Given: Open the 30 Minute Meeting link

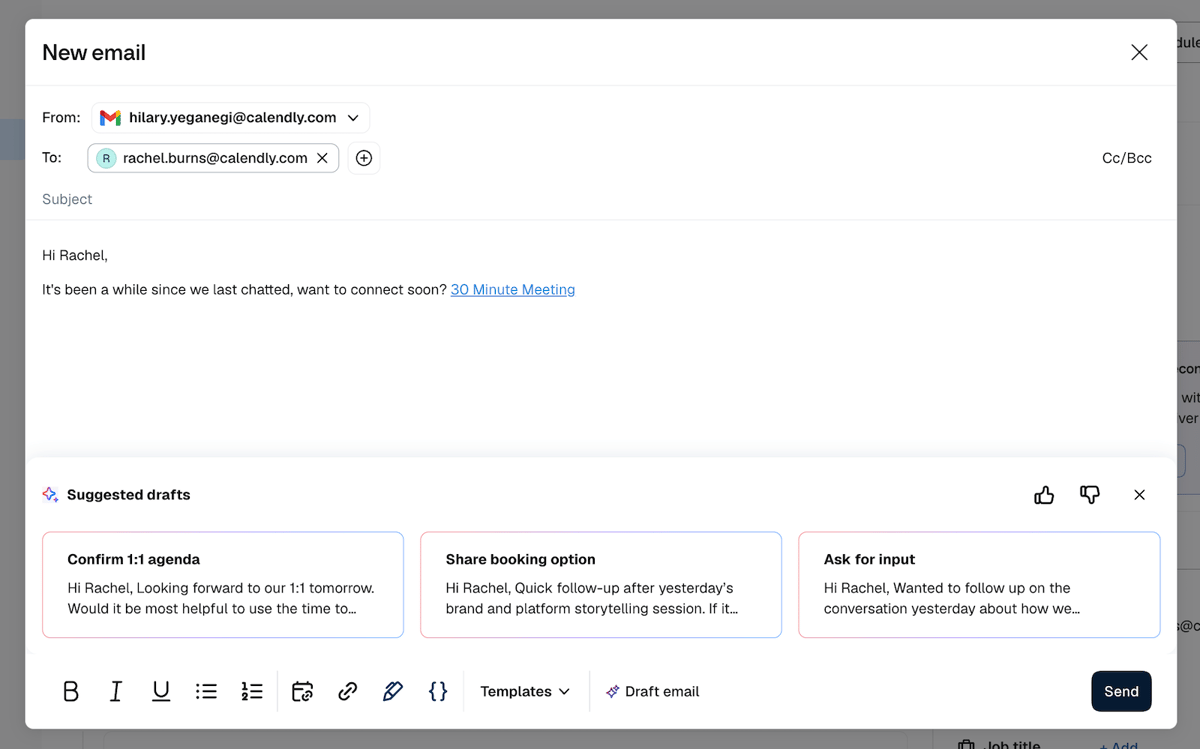Looking at the screenshot, I should [x=513, y=290].
